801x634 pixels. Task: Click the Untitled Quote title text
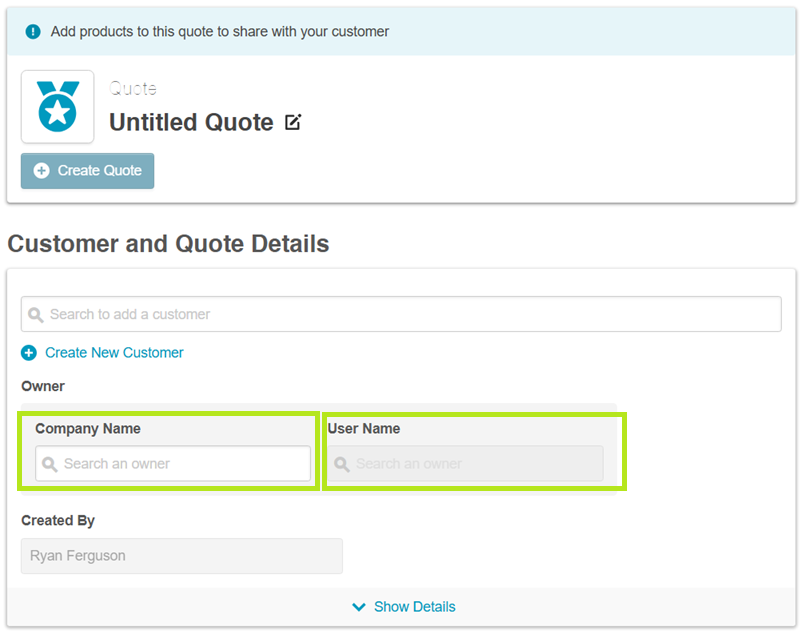[x=191, y=123]
